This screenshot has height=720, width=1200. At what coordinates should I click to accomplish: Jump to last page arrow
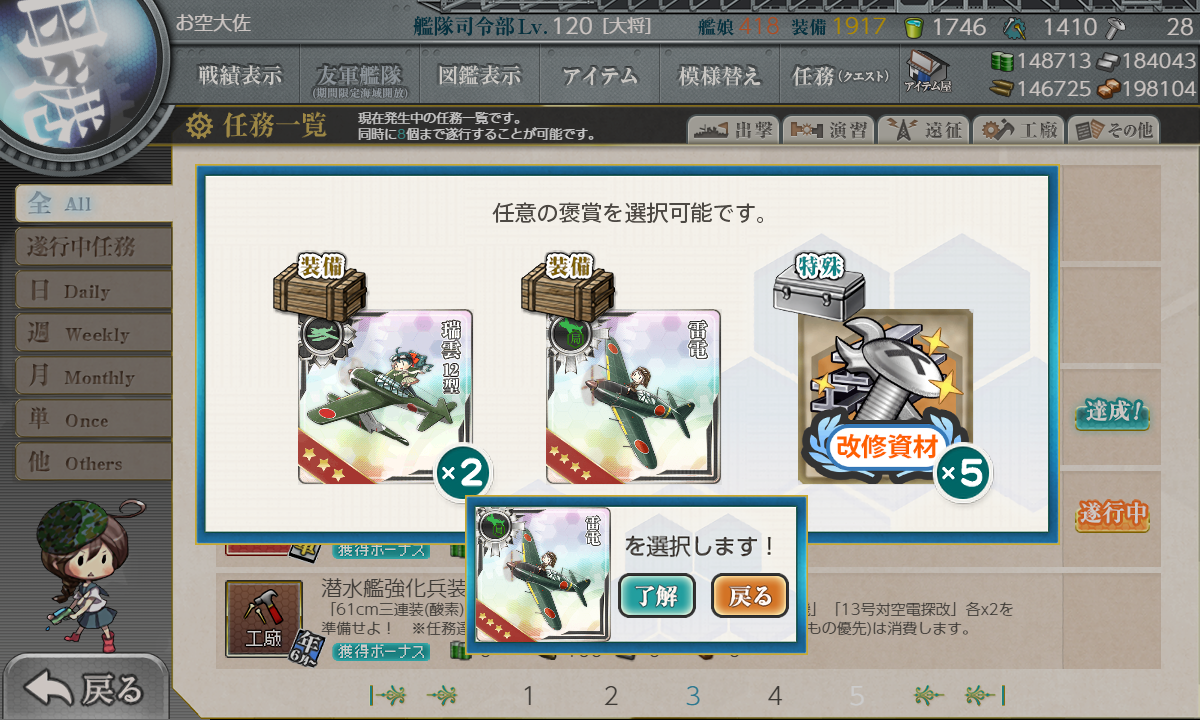pos(985,695)
